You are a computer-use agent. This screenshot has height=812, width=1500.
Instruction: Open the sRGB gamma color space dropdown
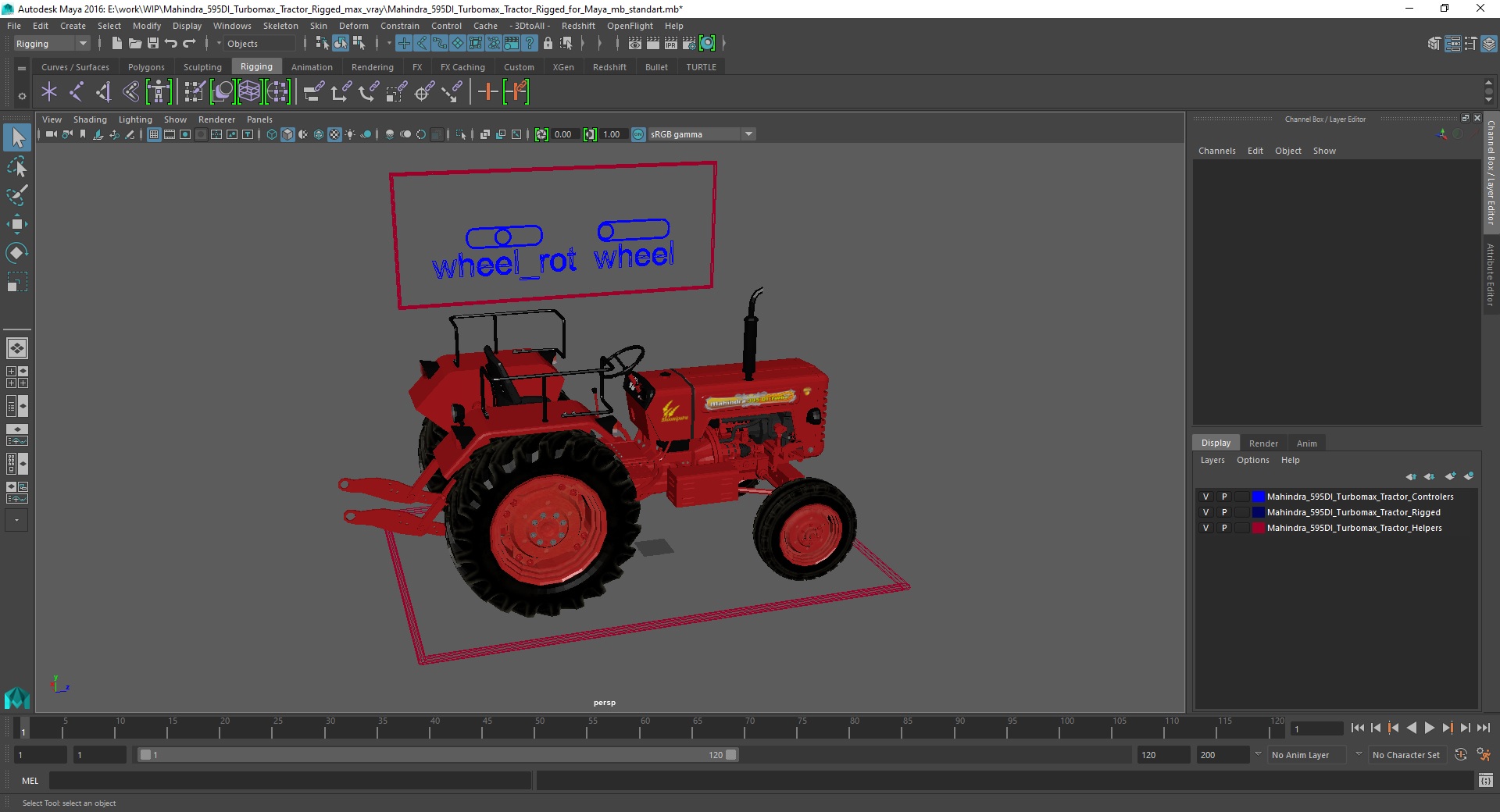pyautogui.click(x=702, y=134)
